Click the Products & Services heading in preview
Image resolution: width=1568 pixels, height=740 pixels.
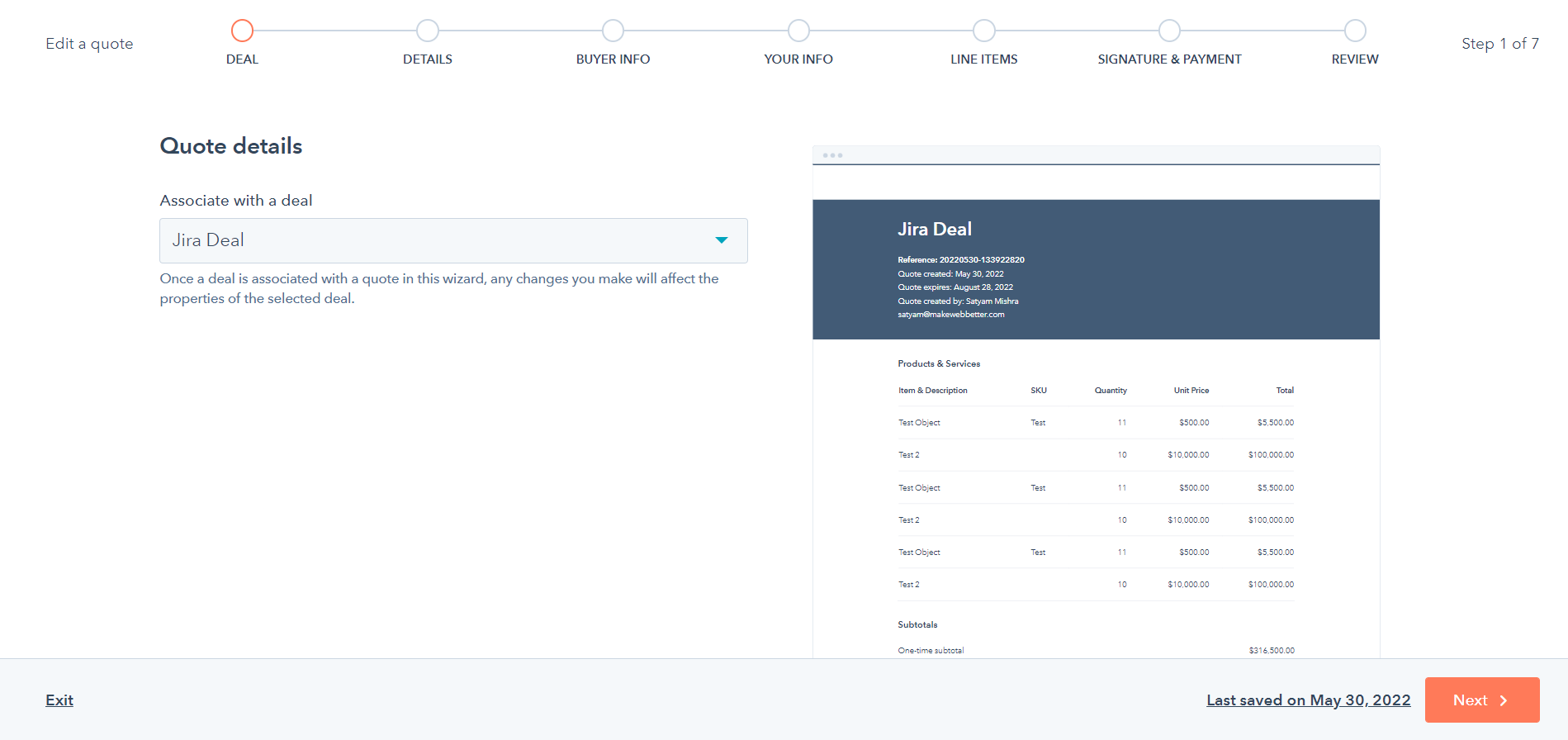(939, 363)
